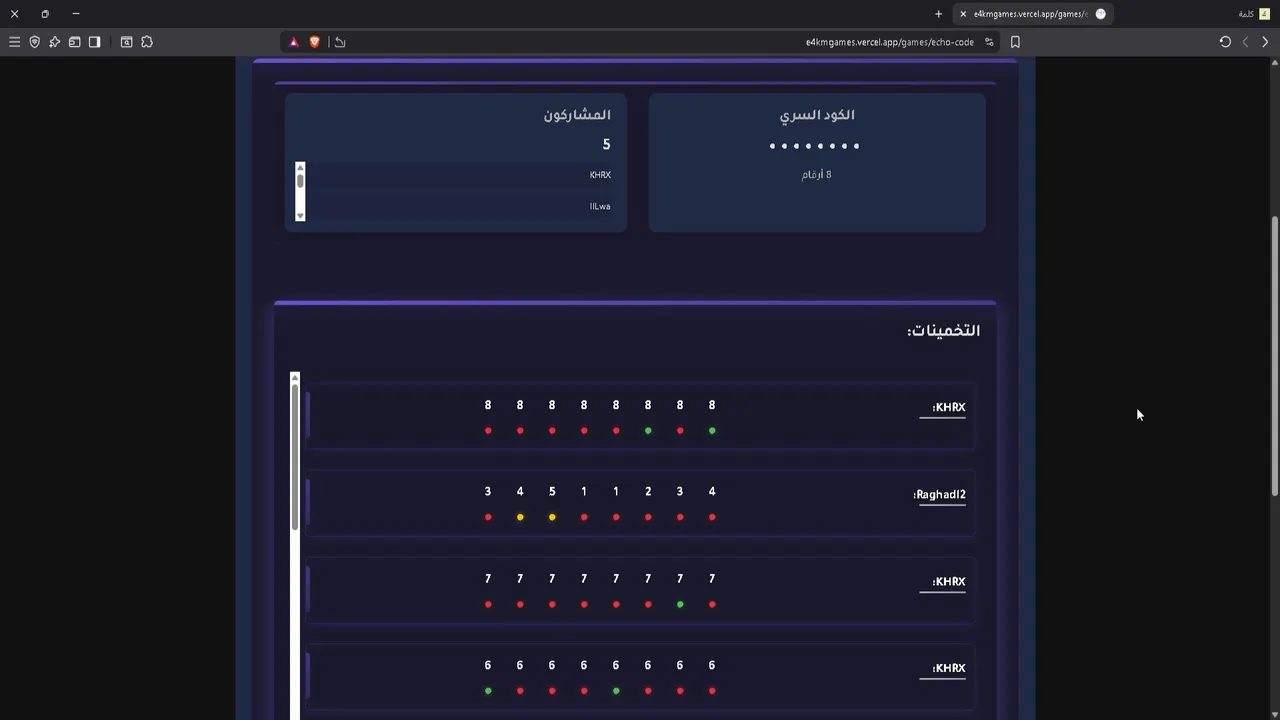Screen dimensions: 1280x720
Task: Click the up arrow of participants list scrollbar
Action: [300, 167]
